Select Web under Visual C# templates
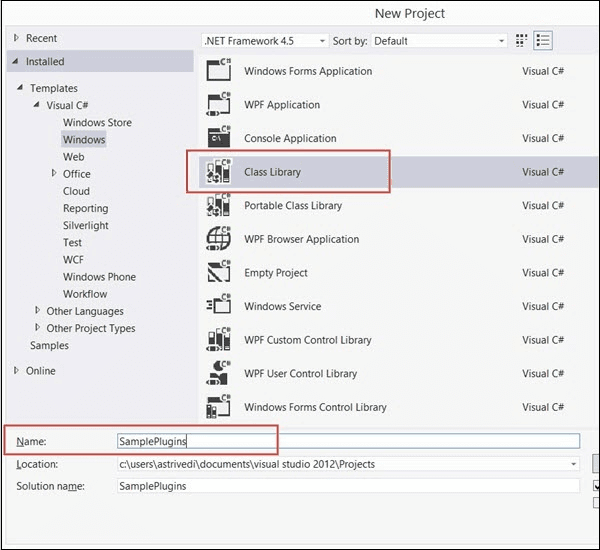Screen dimensions: 600x550 (x=74, y=157)
